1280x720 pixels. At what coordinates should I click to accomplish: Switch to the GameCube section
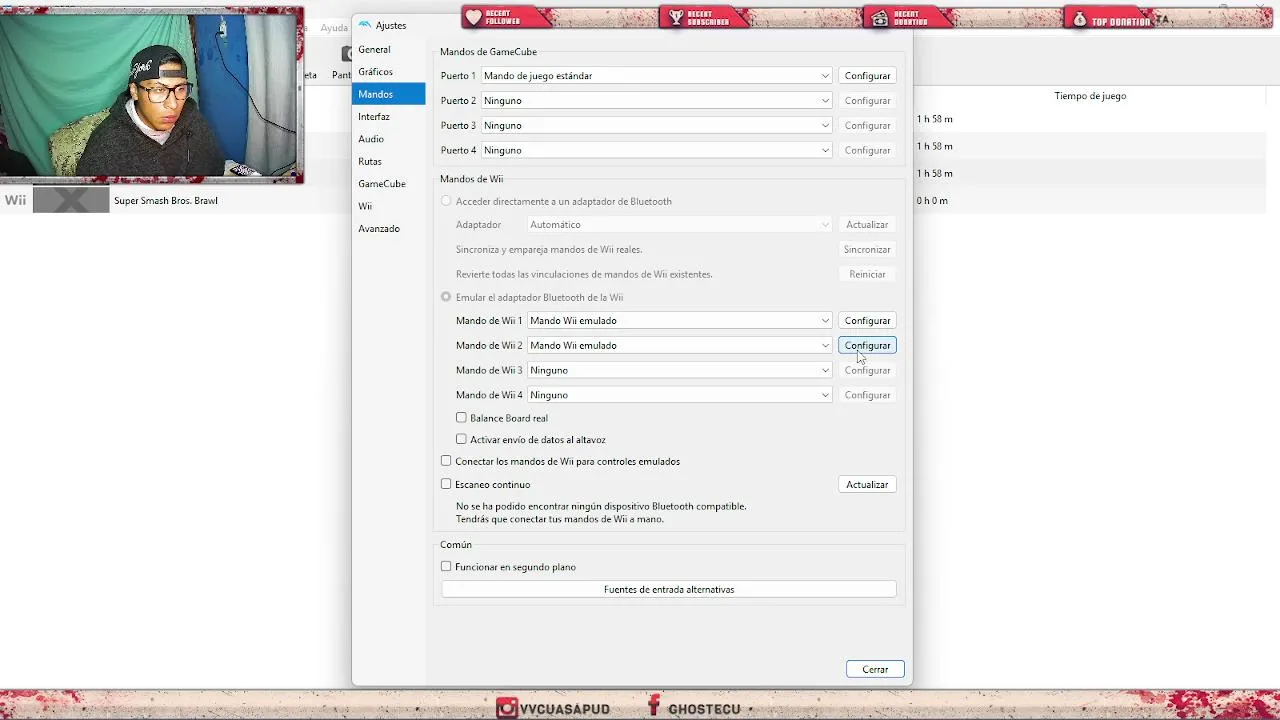[x=389, y=184]
